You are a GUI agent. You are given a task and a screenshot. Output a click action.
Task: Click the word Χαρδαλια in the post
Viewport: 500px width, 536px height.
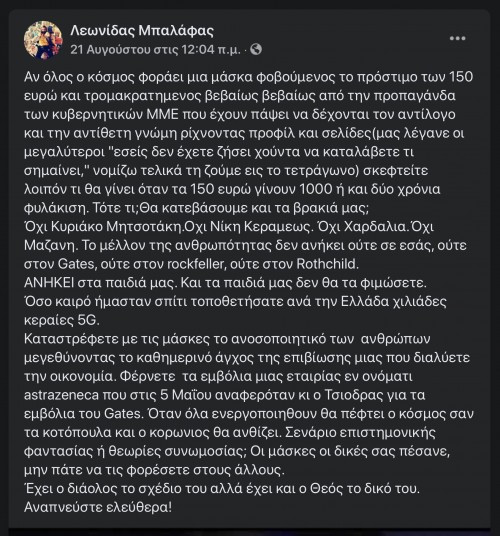click(374, 227)
